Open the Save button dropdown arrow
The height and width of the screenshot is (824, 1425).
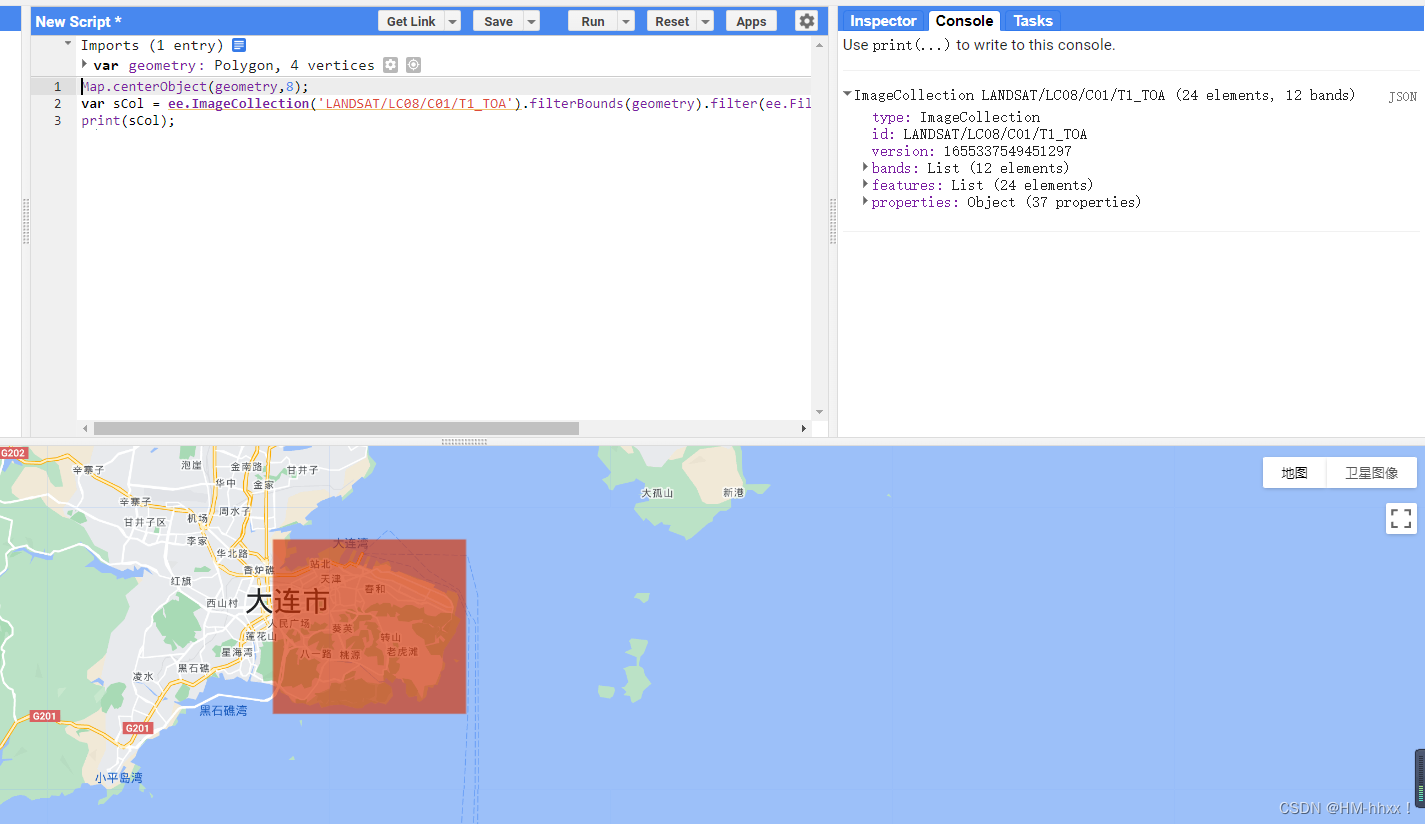coord(531,20)
